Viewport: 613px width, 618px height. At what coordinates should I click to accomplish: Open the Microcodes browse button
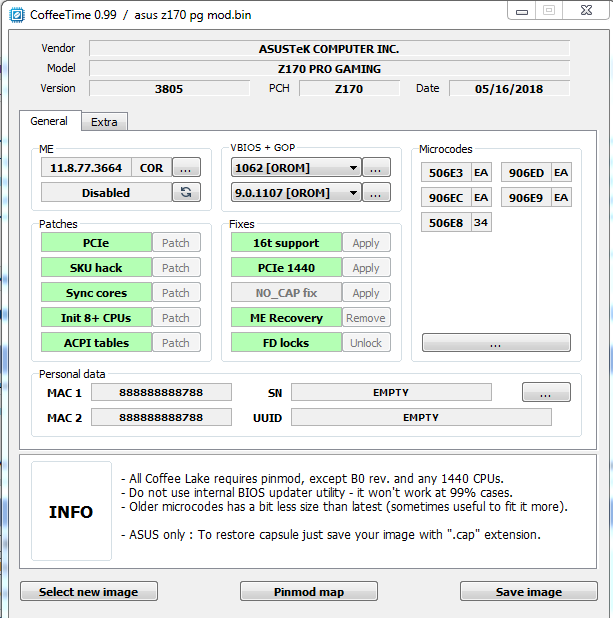pyautogui.click(x=496, y=343)
